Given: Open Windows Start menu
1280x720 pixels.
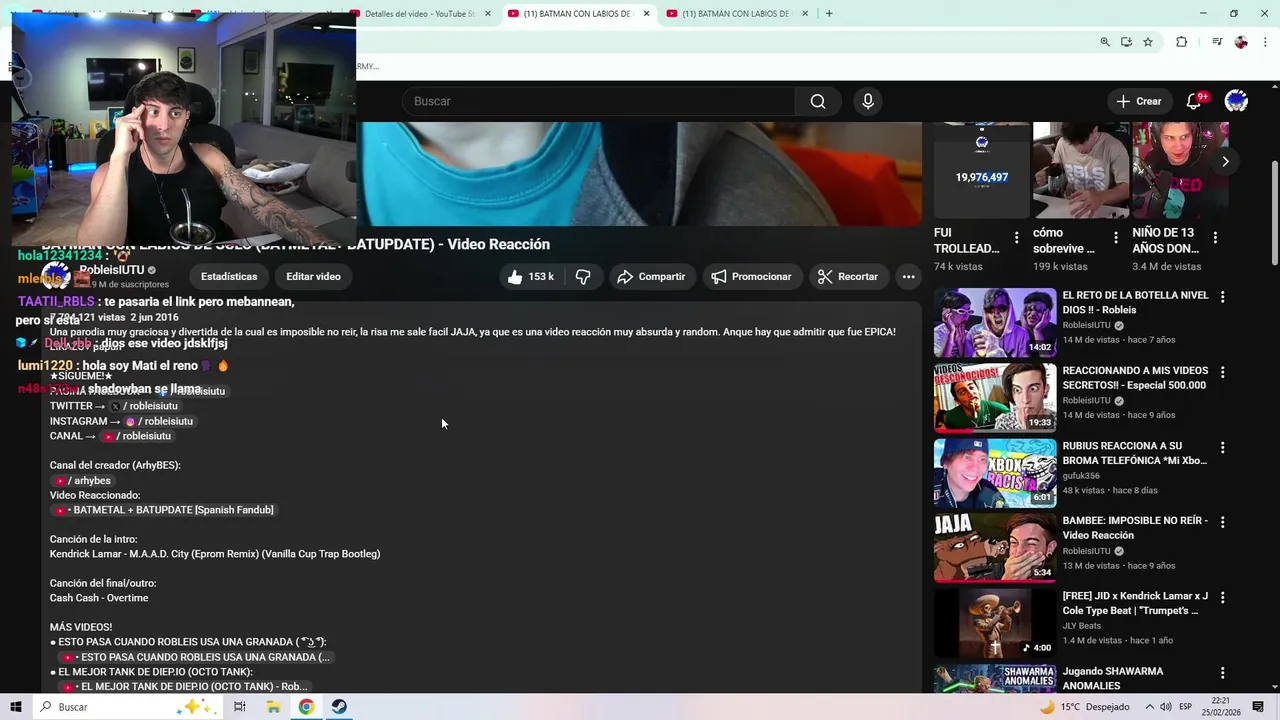Looking at the screenshot, I should [15, 707].
